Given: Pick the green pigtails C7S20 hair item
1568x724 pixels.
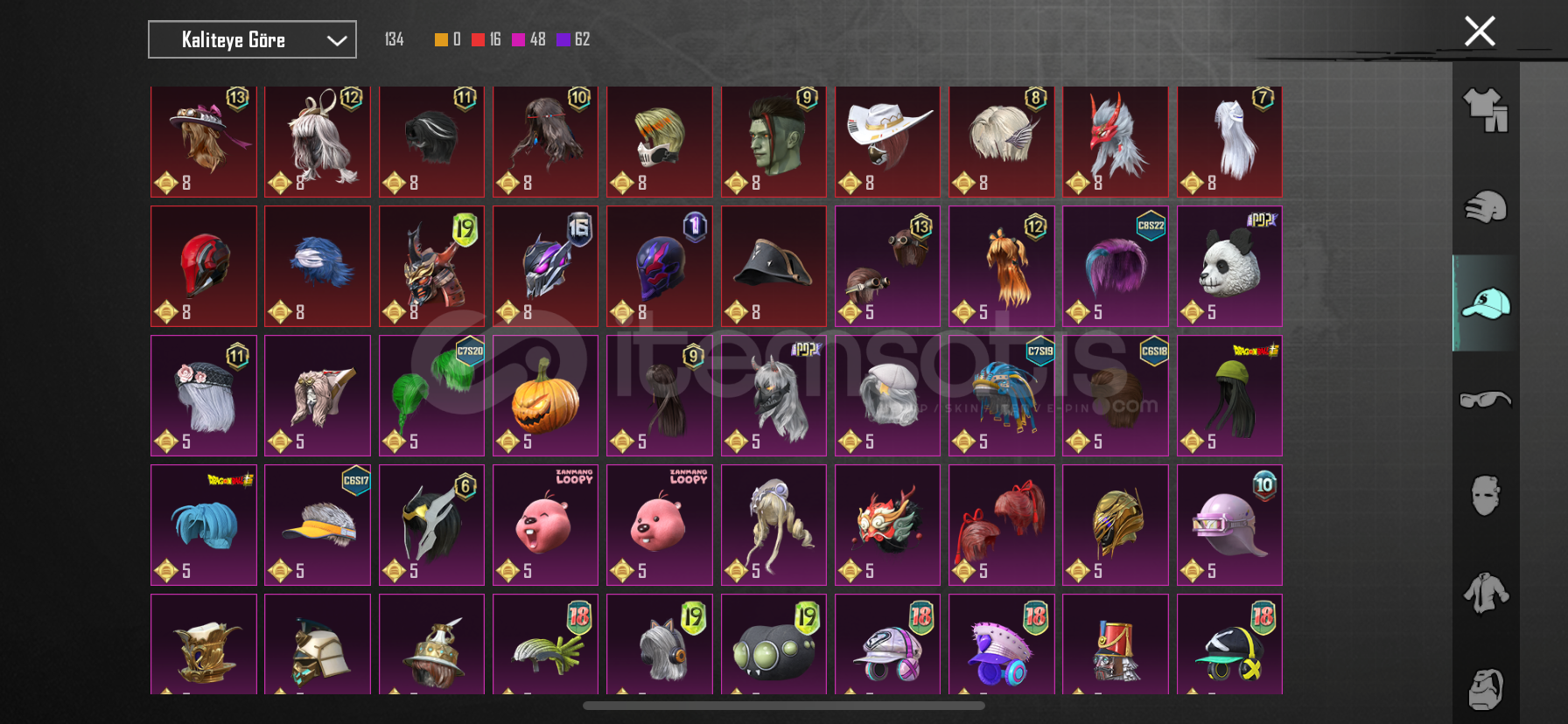Looking at the screenshot, I should 431,396.
